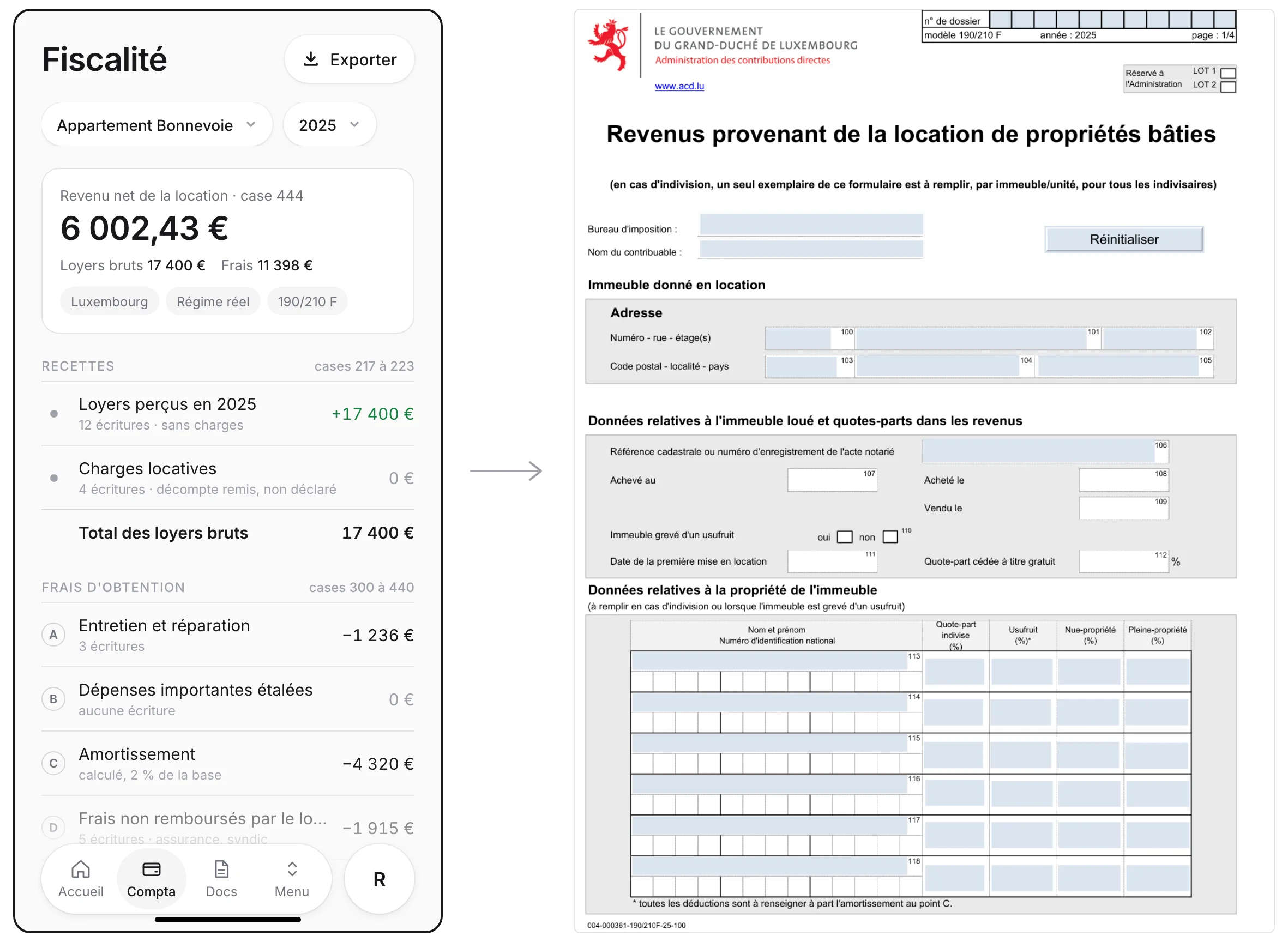Open the www.acd.lu link
The image size is (1288, 942).
pos(679,86)
